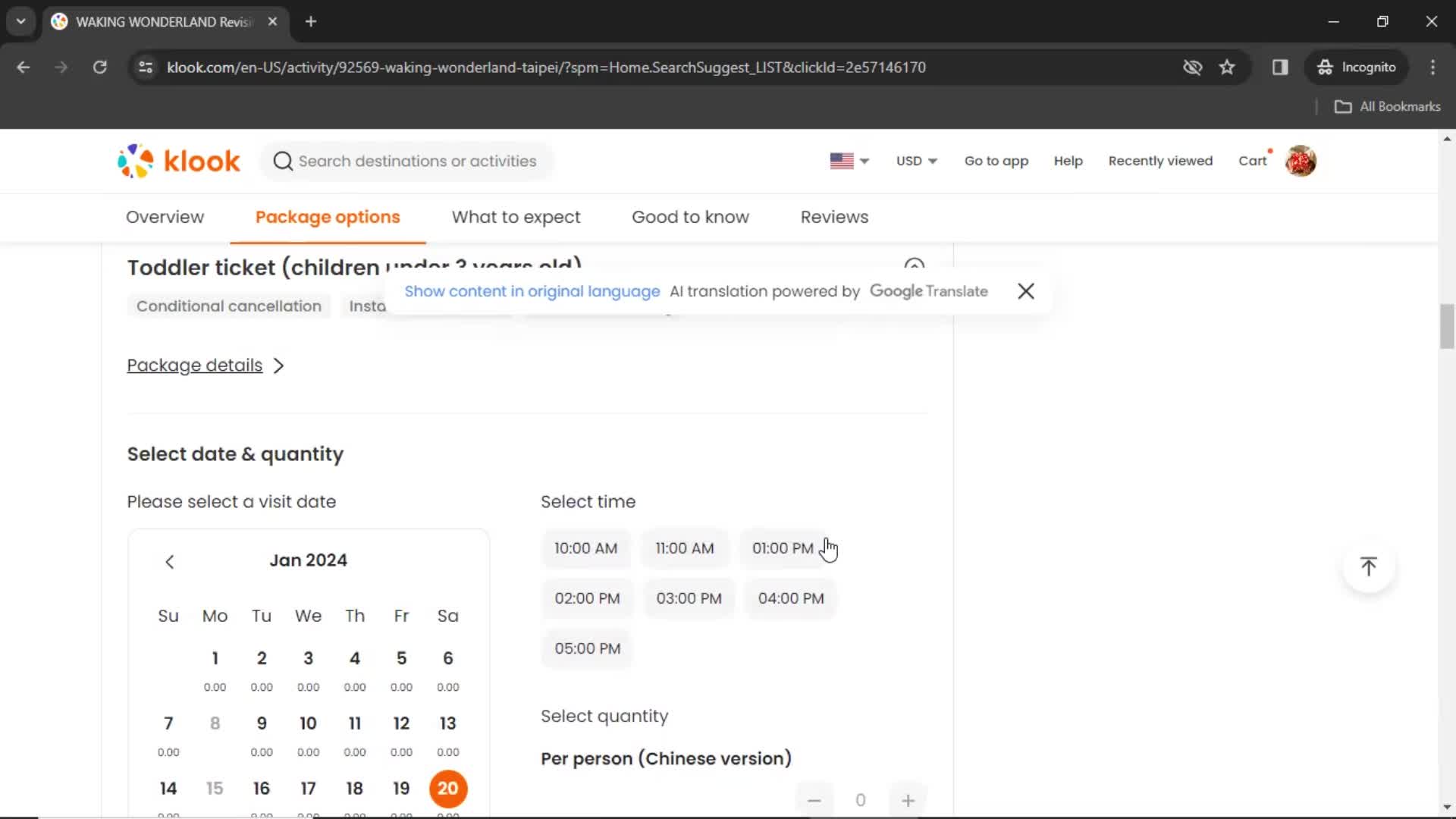The width and height of the screenshot is (1456, 819).
Task: Click the search magnifying glass icon
Action: [282, 161]
